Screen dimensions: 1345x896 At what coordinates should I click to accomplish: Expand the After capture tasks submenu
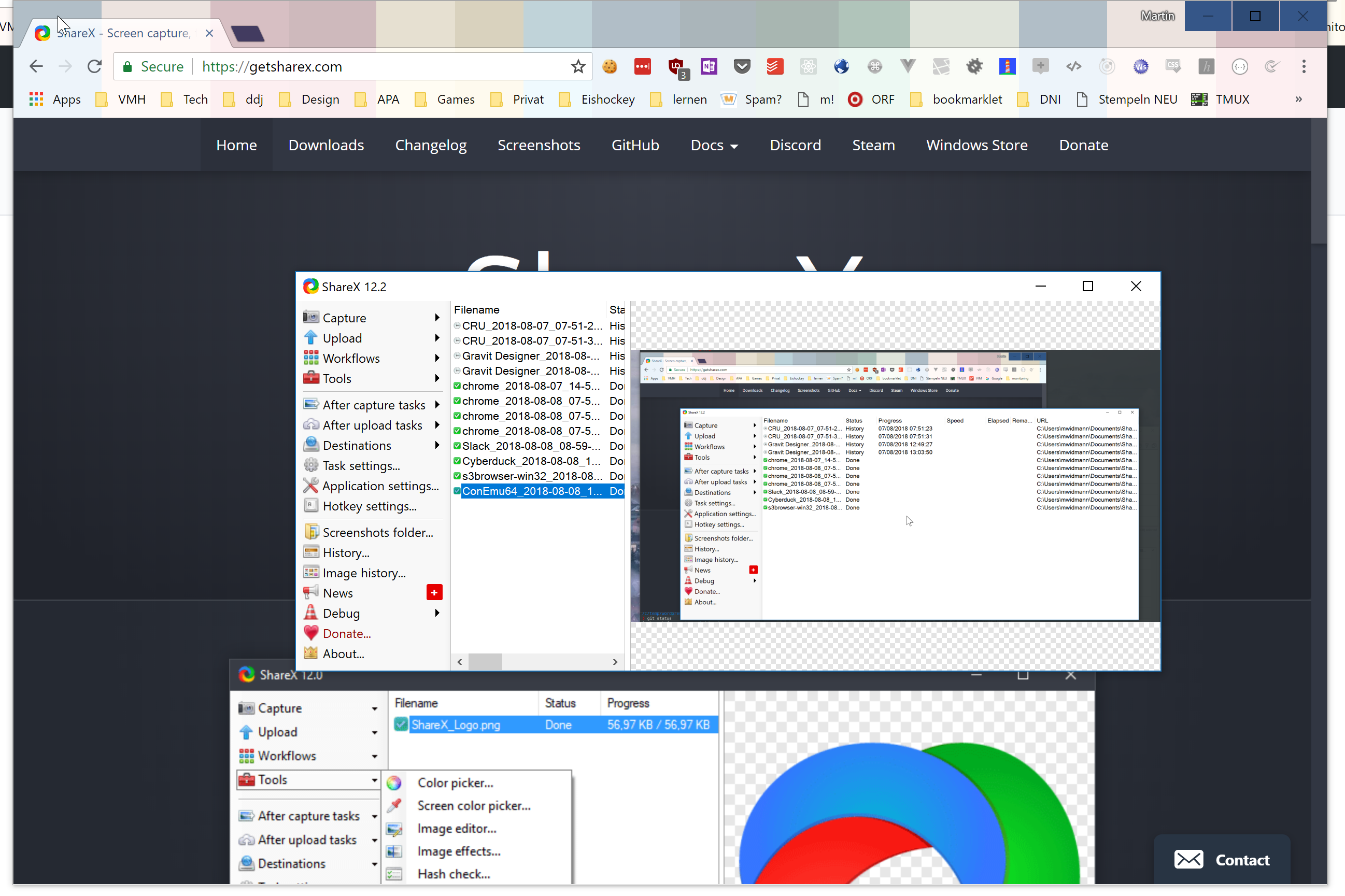tap(436, 404)
